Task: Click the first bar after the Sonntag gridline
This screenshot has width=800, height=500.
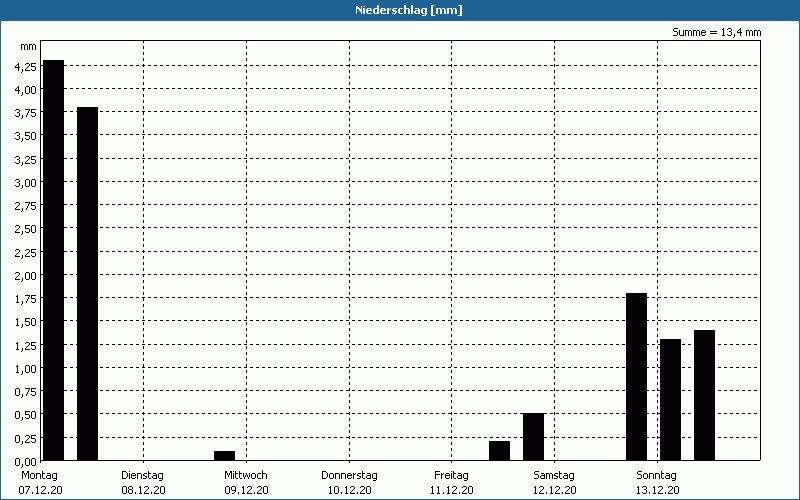Action: click(x=670, y=399)
